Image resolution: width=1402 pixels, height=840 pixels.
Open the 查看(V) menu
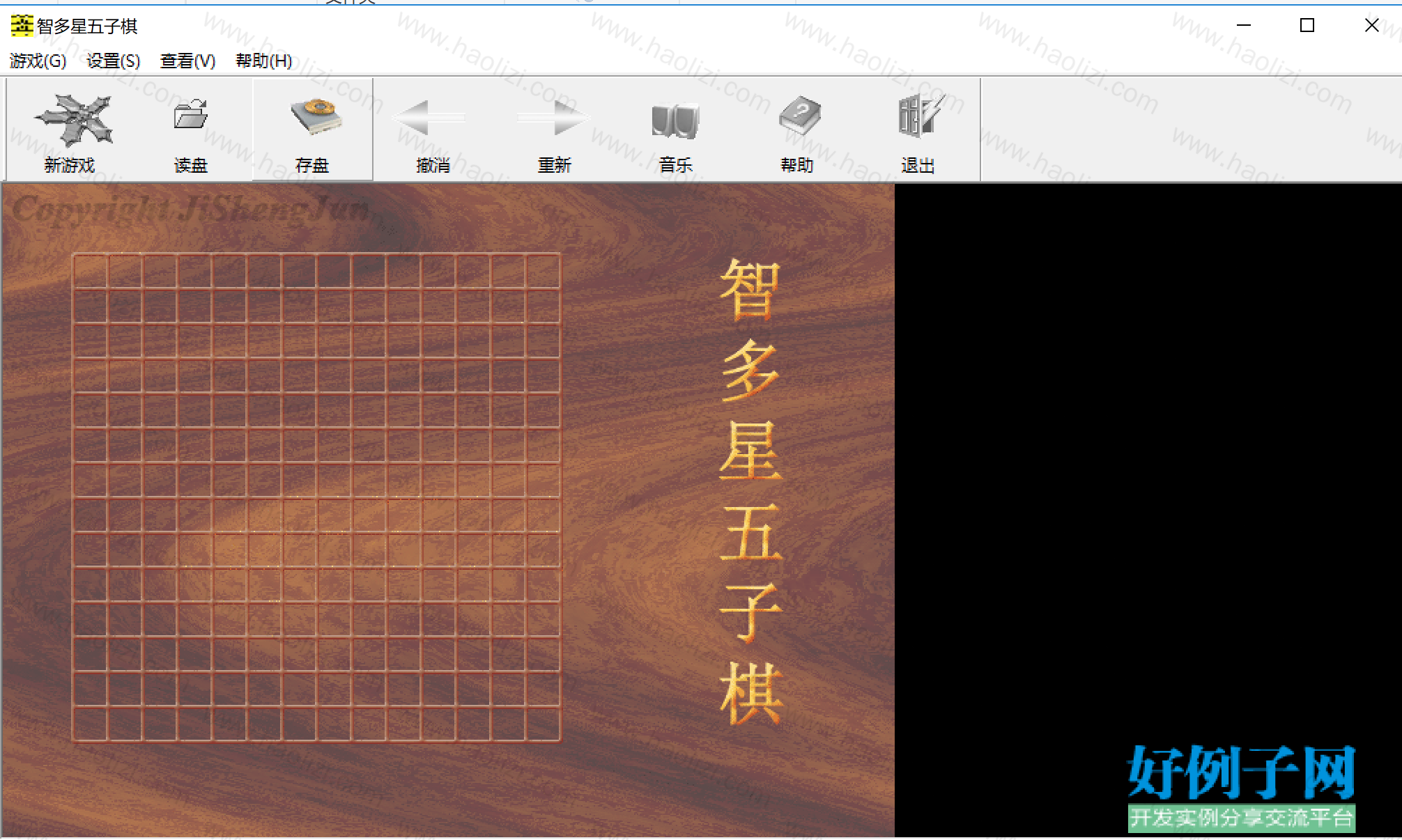(188, 61)
